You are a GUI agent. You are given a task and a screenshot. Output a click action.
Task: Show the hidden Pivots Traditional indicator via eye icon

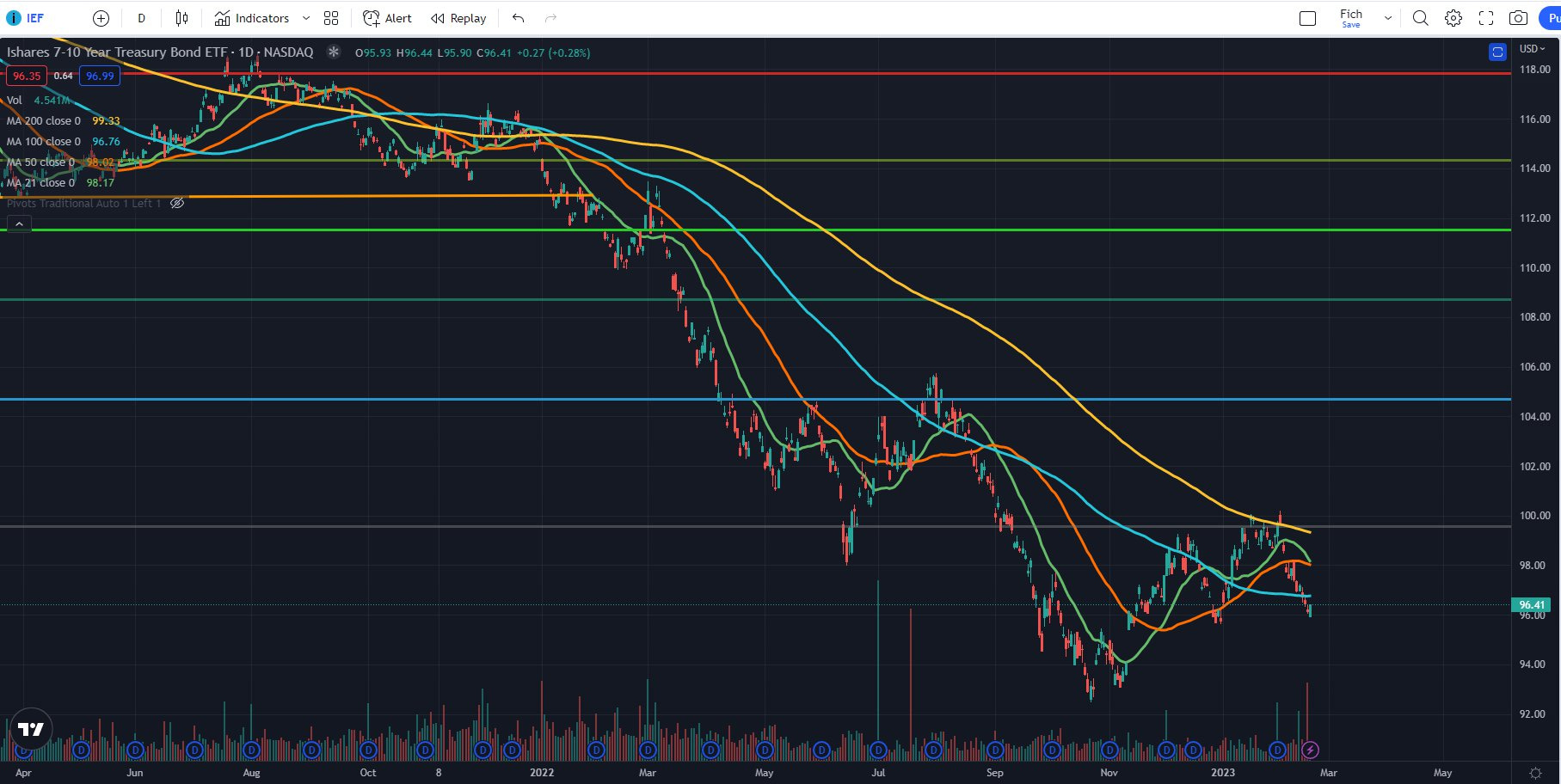point(177,204)
